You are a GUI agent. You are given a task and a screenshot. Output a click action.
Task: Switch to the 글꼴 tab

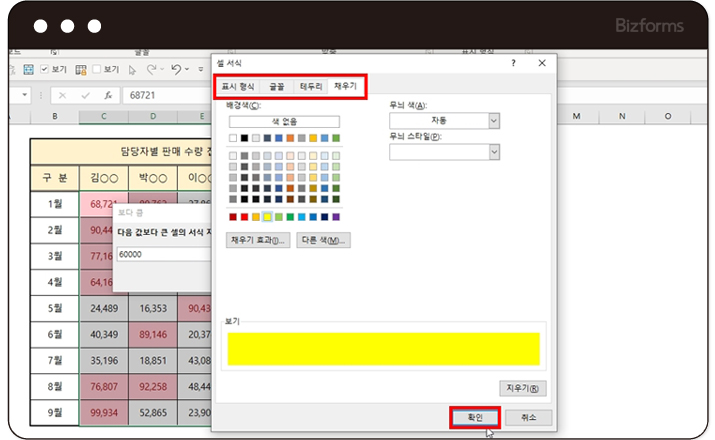point(278,88)
